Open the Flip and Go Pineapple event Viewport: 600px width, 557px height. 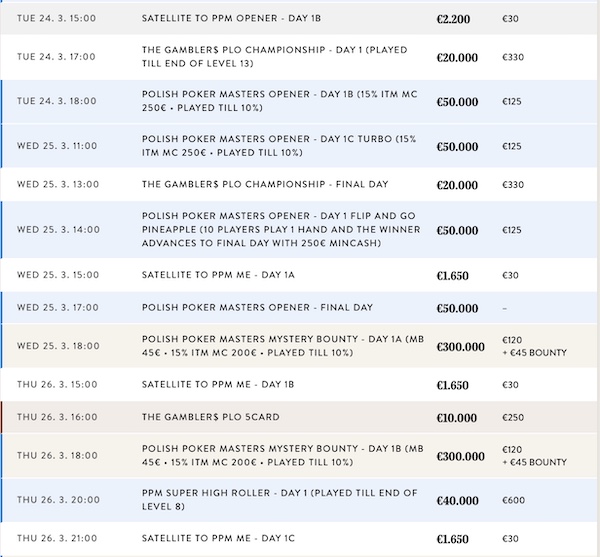[x=279, y=230]
